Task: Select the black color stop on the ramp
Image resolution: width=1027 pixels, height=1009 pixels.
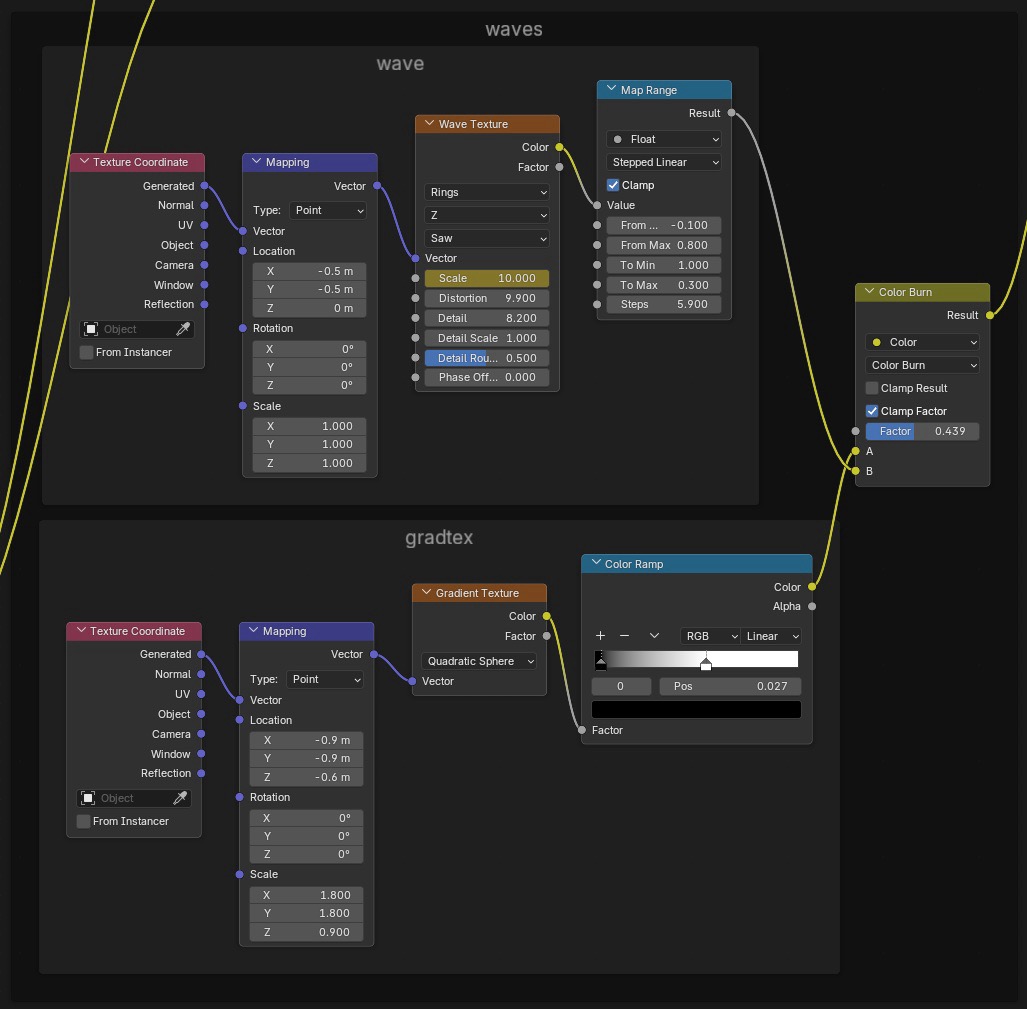Action: [601, 661]
